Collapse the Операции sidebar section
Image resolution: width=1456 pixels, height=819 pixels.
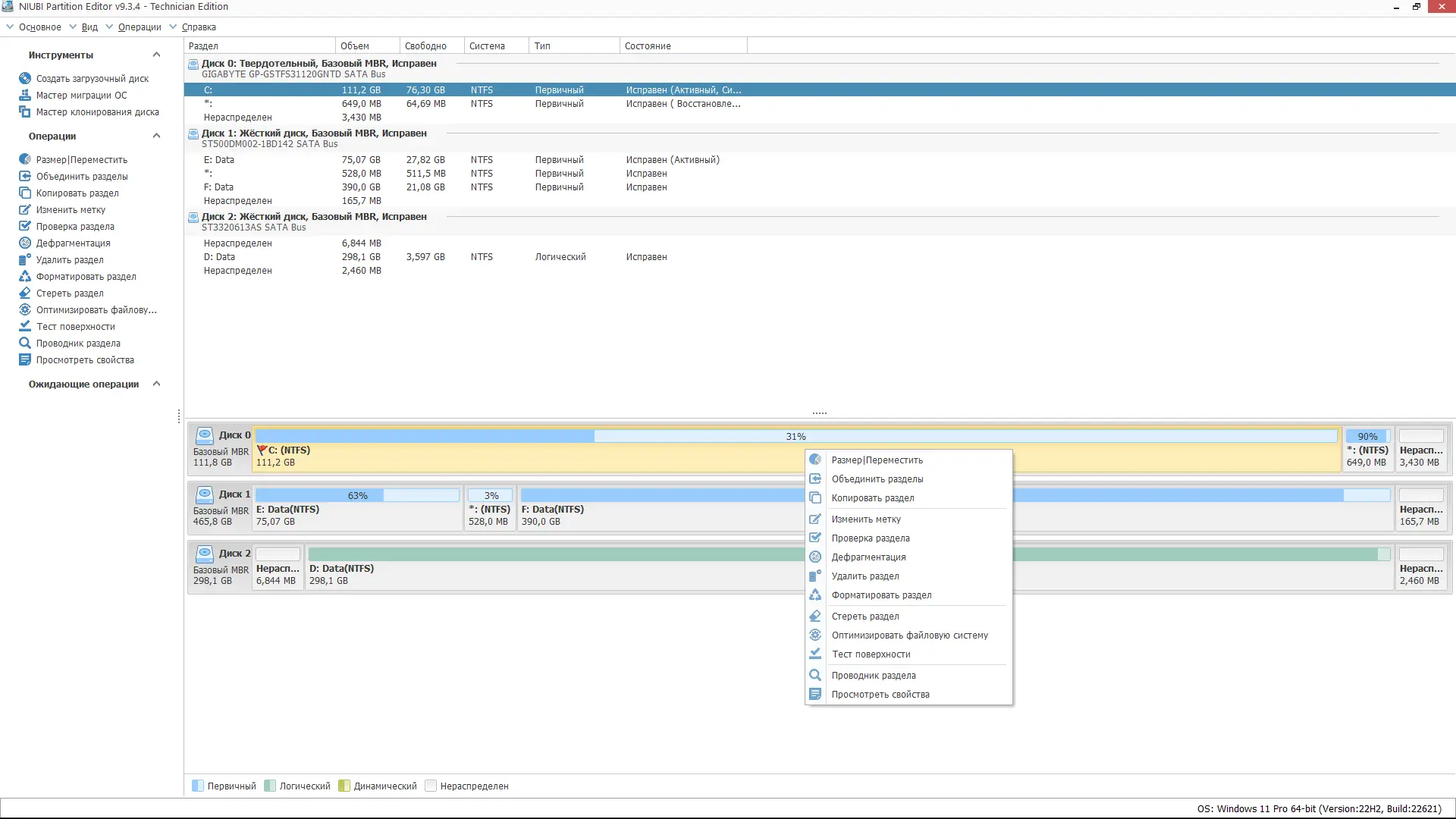pyautogui.click(x=156, y=136)
